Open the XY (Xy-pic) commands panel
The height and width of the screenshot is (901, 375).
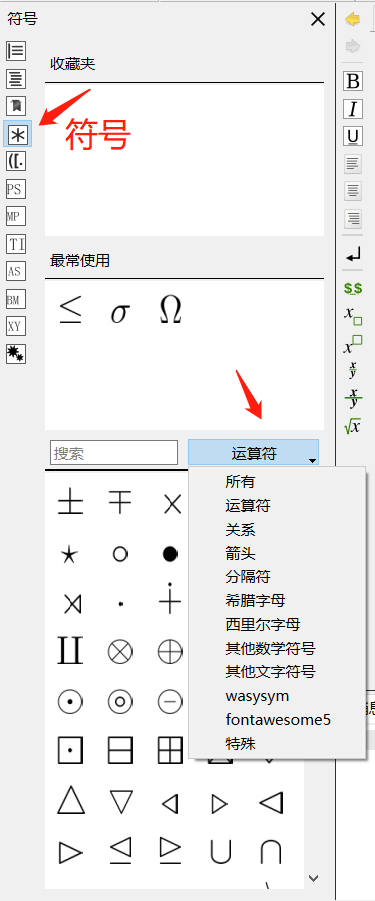[x=16, y=326]
